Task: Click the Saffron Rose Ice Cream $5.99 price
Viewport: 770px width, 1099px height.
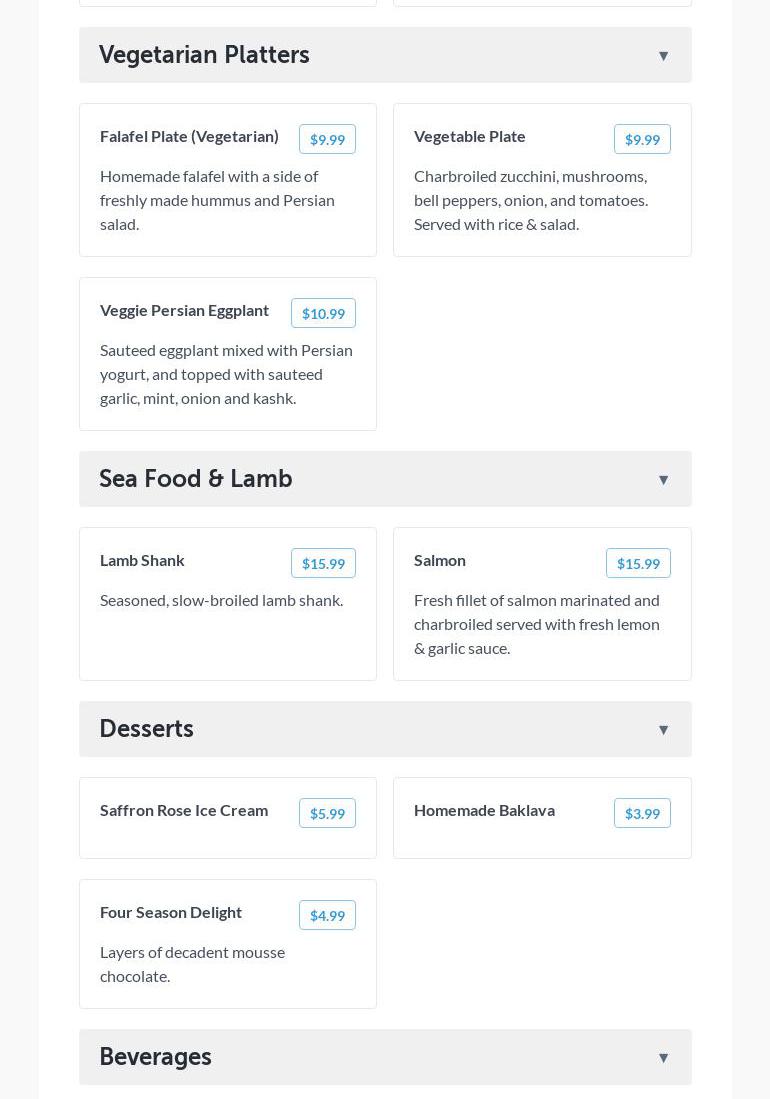Action: coord(327,813)
